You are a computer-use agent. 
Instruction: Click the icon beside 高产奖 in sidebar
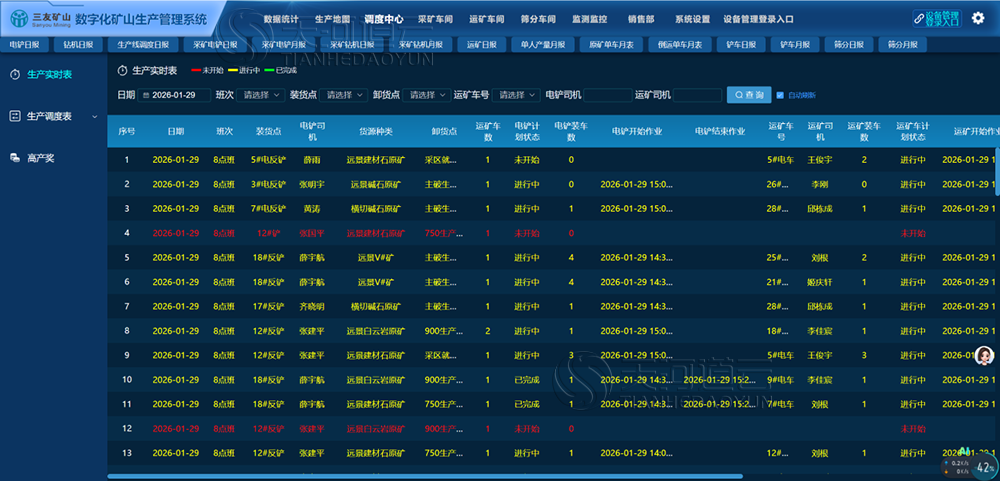[15, 158]
